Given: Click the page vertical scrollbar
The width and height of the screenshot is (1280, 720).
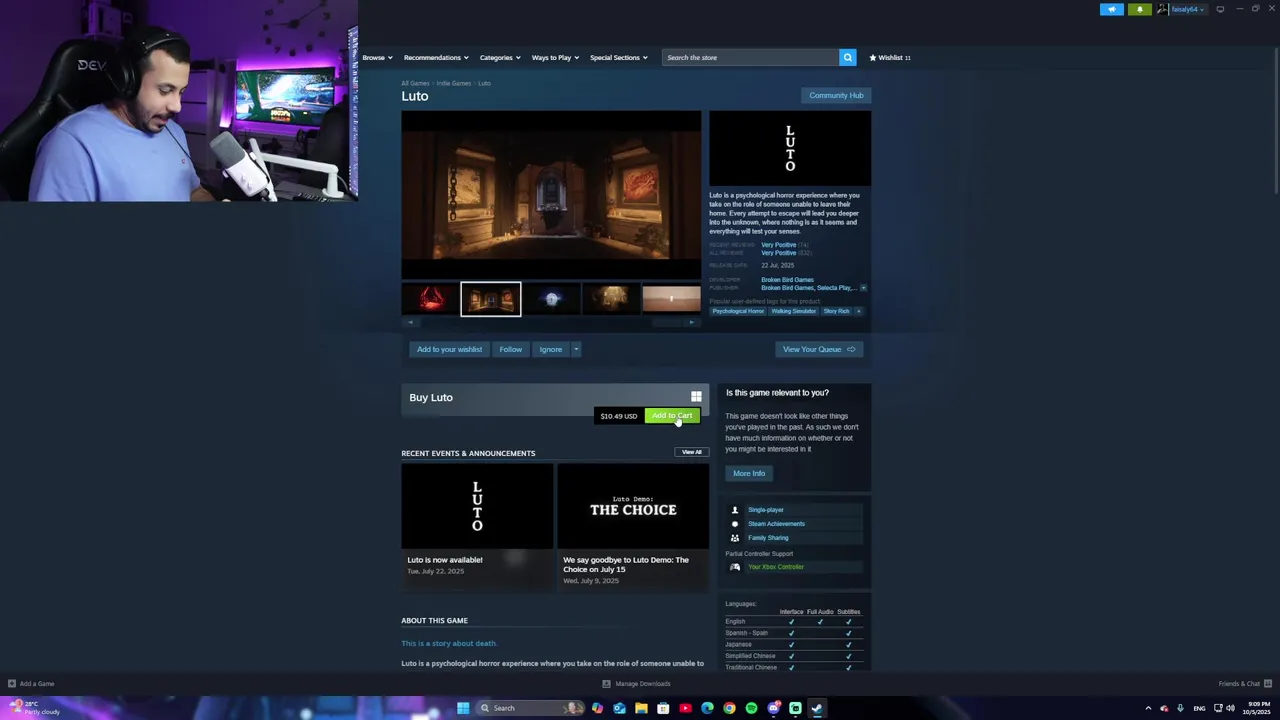Looking at the screenshot, I should coord(1276,120).
